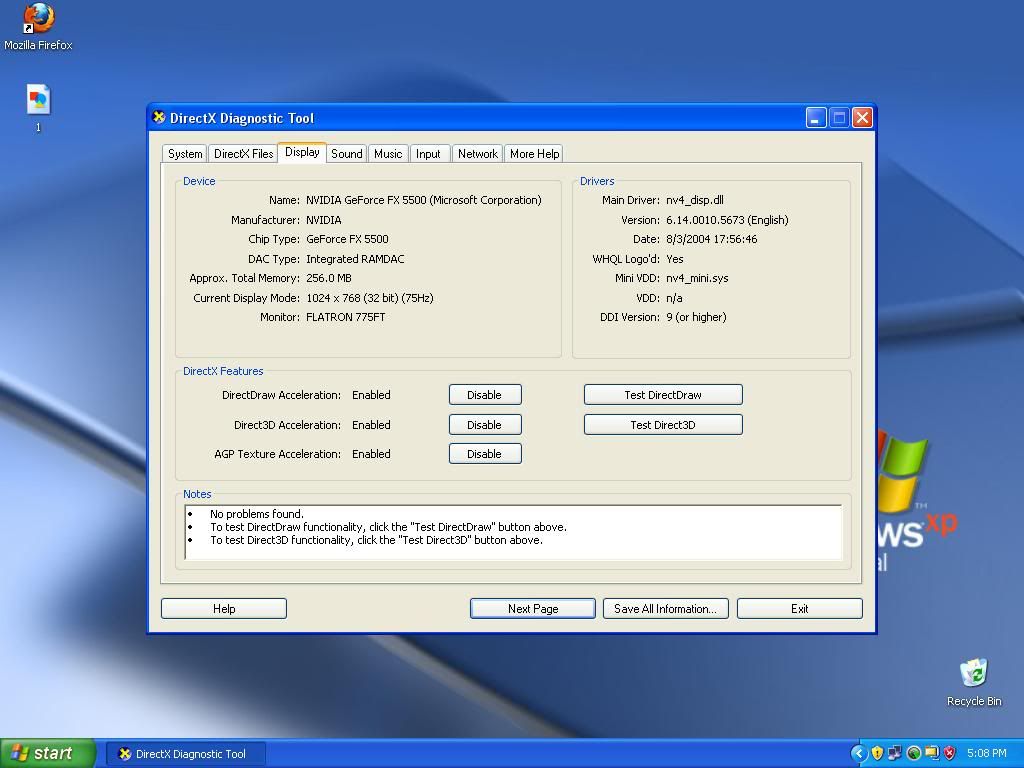Click the DirectX icon in title bar
The height and width of the screenshot is (768, 1024).
[159, 118]
